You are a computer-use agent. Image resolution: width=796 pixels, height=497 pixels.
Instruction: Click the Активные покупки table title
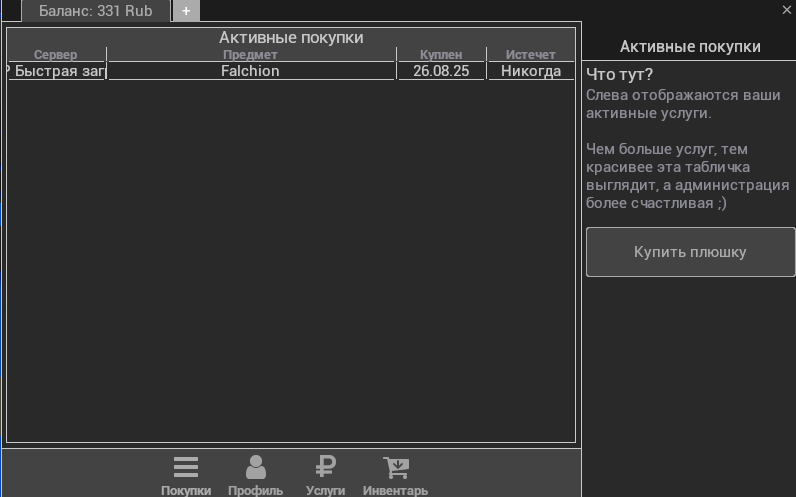point(291,38)
